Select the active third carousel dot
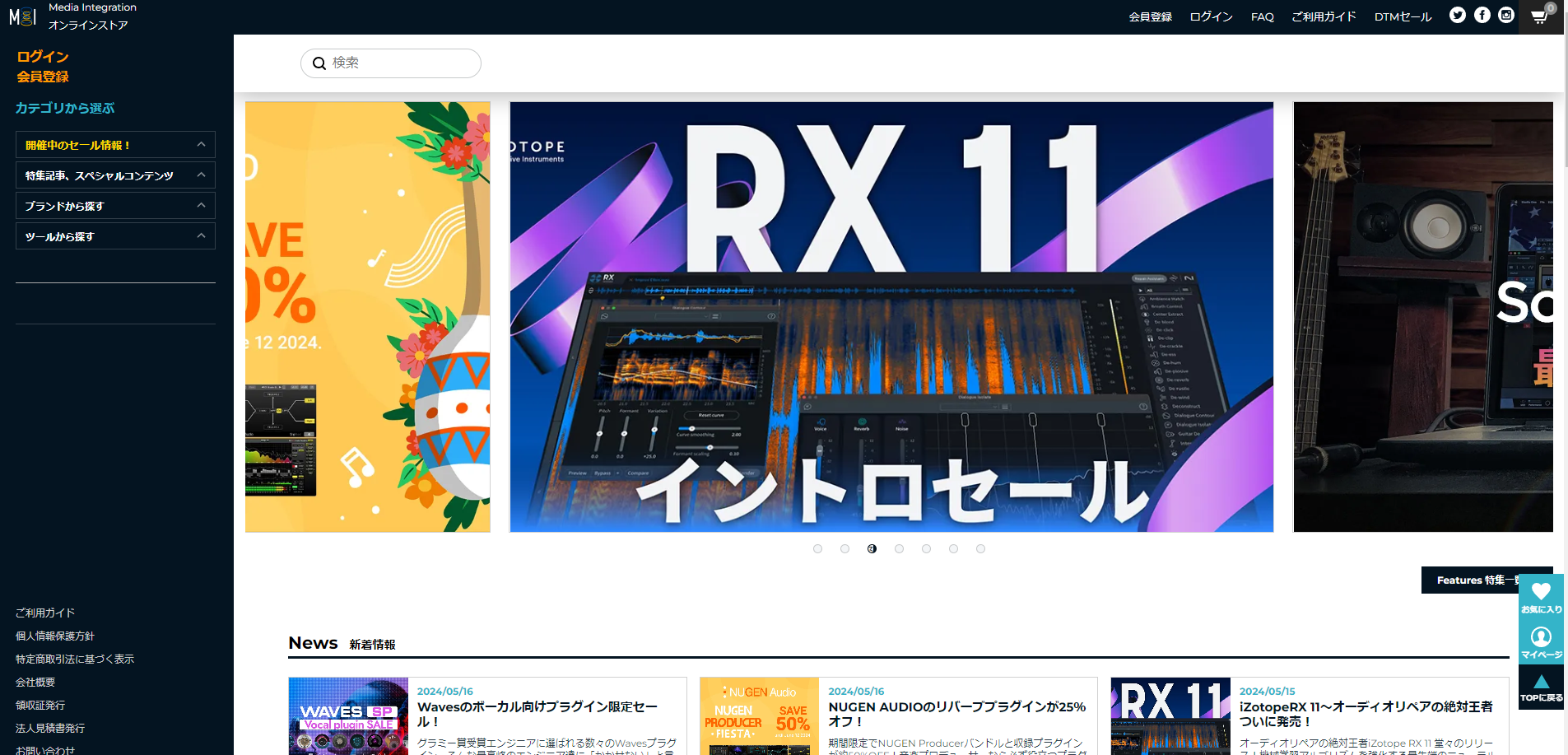1568x755 pixels. pos(872,548)
